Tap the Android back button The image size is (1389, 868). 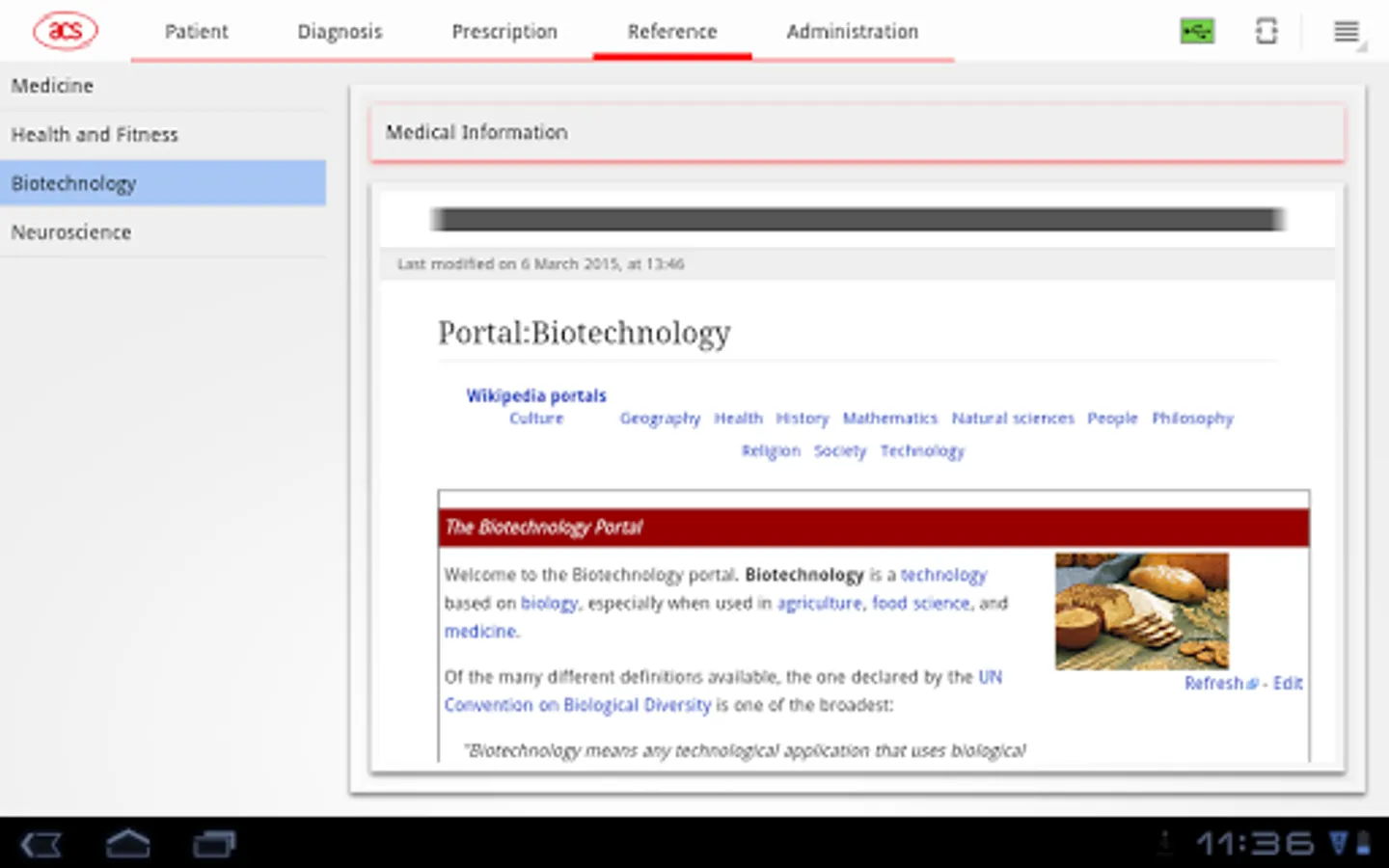coord(41,845)
